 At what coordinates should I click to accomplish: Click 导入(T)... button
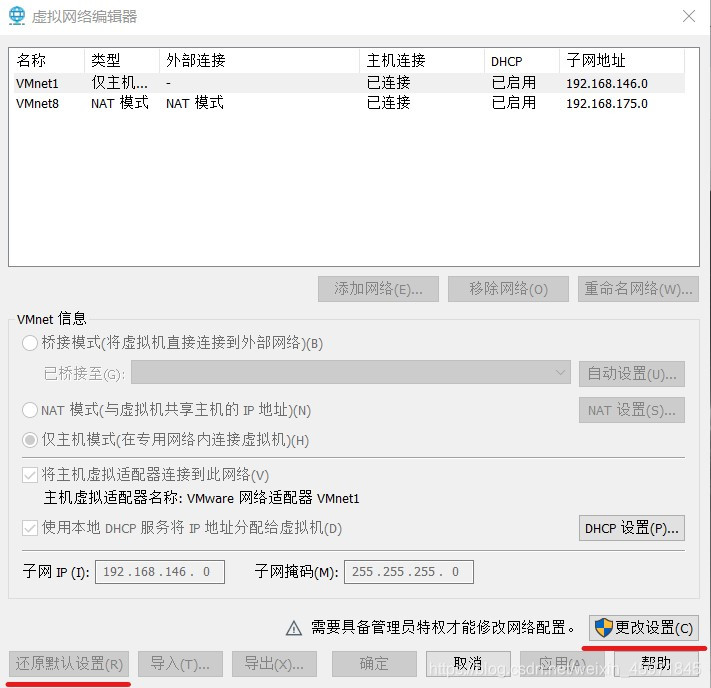coord(180,664)
